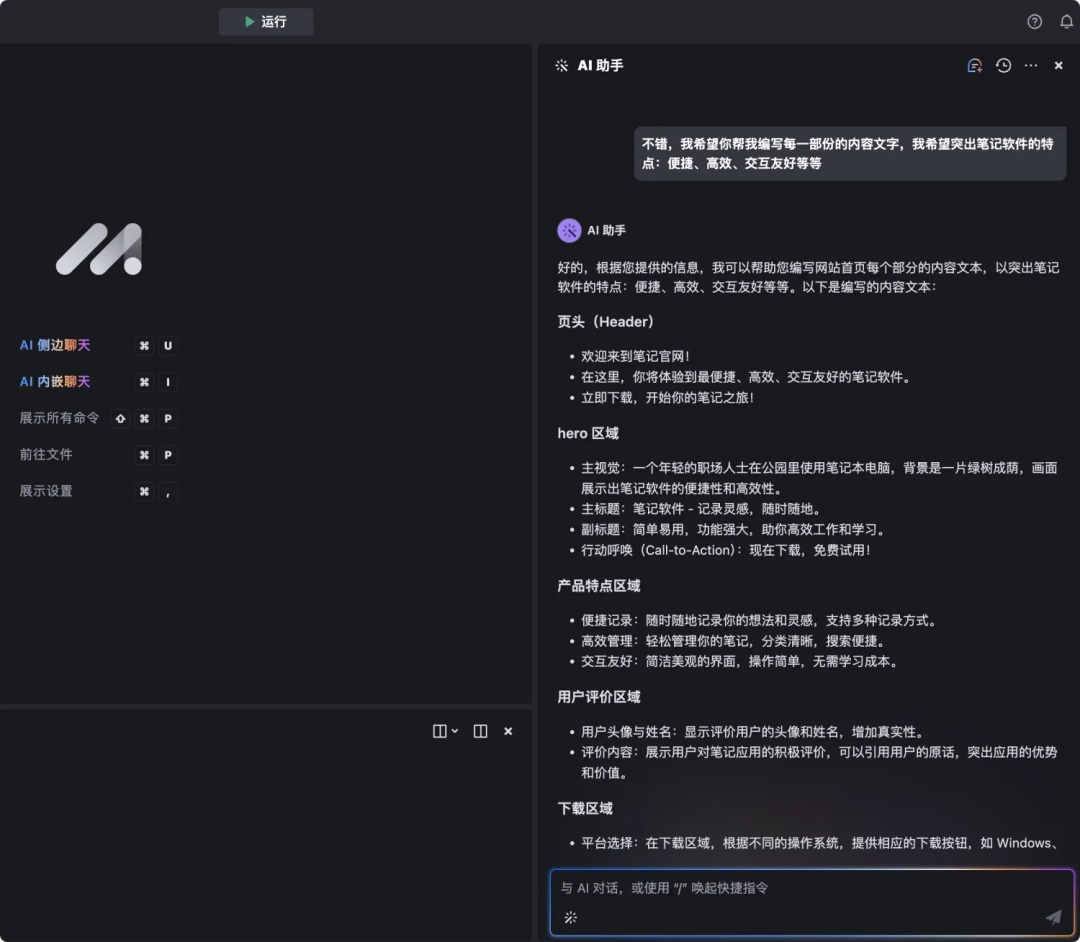The height and width of the screenshot is (942, 1080).
Task: Click the 运行 button
Action: (265, 21)
